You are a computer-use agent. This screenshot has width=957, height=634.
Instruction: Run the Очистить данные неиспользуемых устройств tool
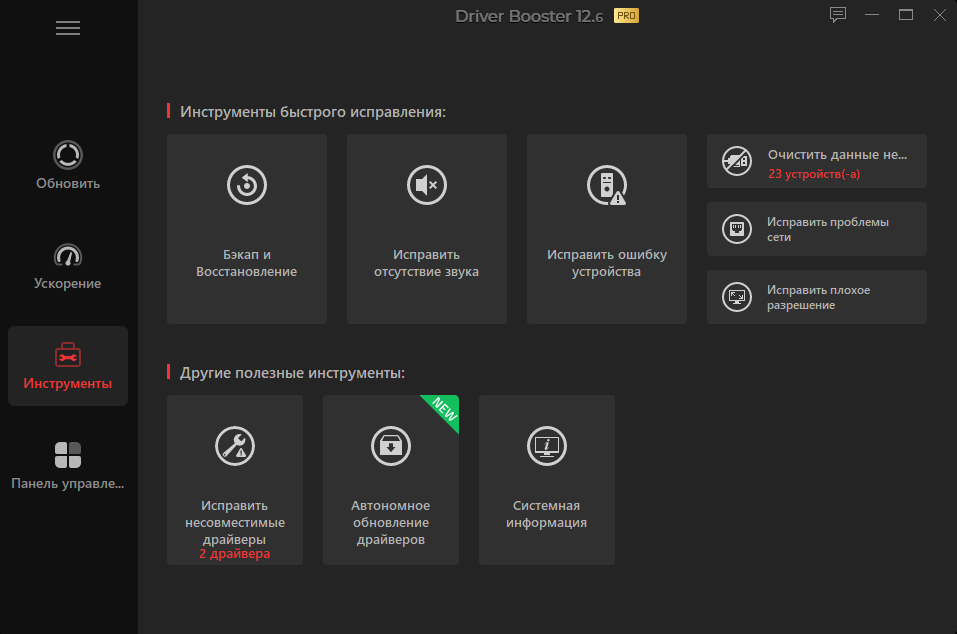(816, 161)
